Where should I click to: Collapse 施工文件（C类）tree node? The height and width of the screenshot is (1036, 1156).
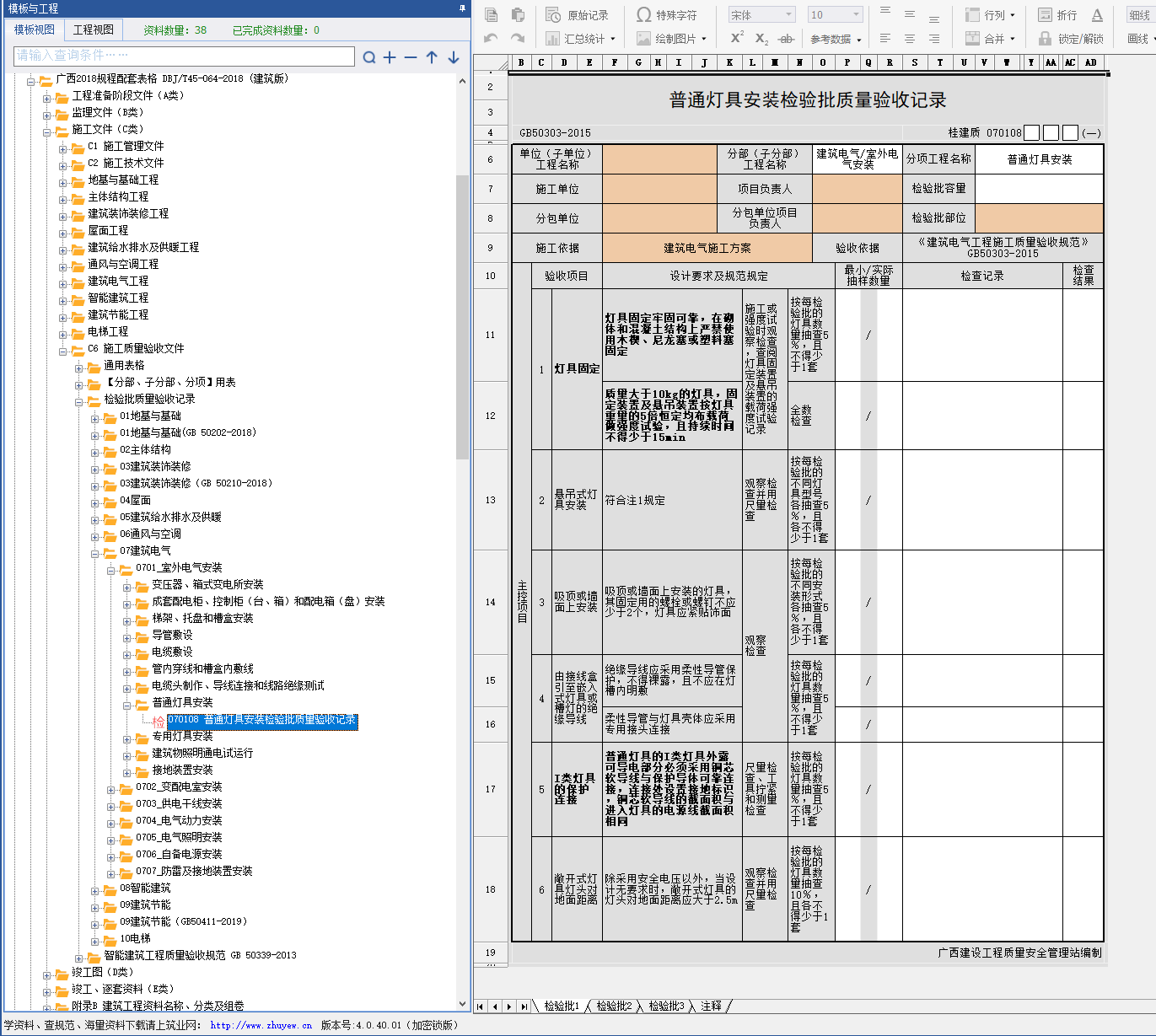tap(48, 132)
